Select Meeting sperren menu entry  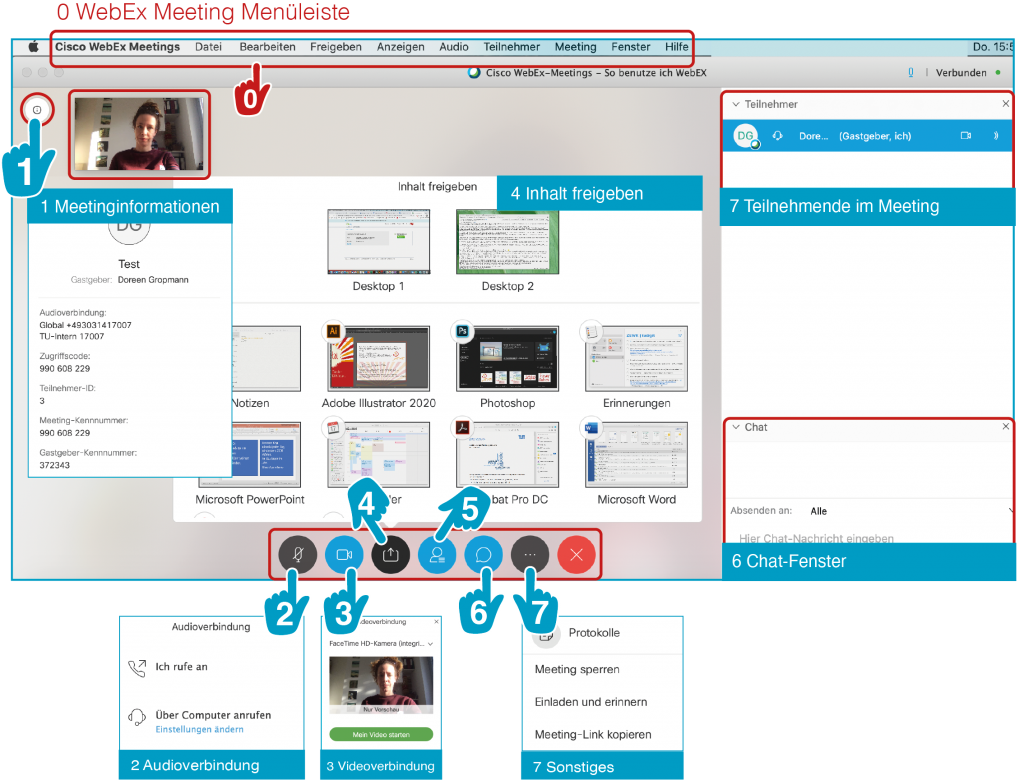pyautogui.click(x=577, y=669)
